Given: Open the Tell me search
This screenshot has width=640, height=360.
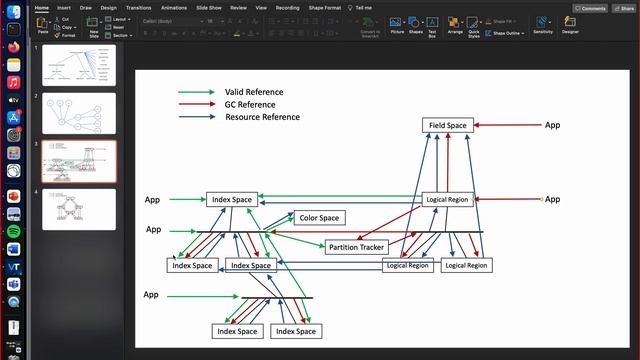Looking at the screenshot, I should (360, 8).
